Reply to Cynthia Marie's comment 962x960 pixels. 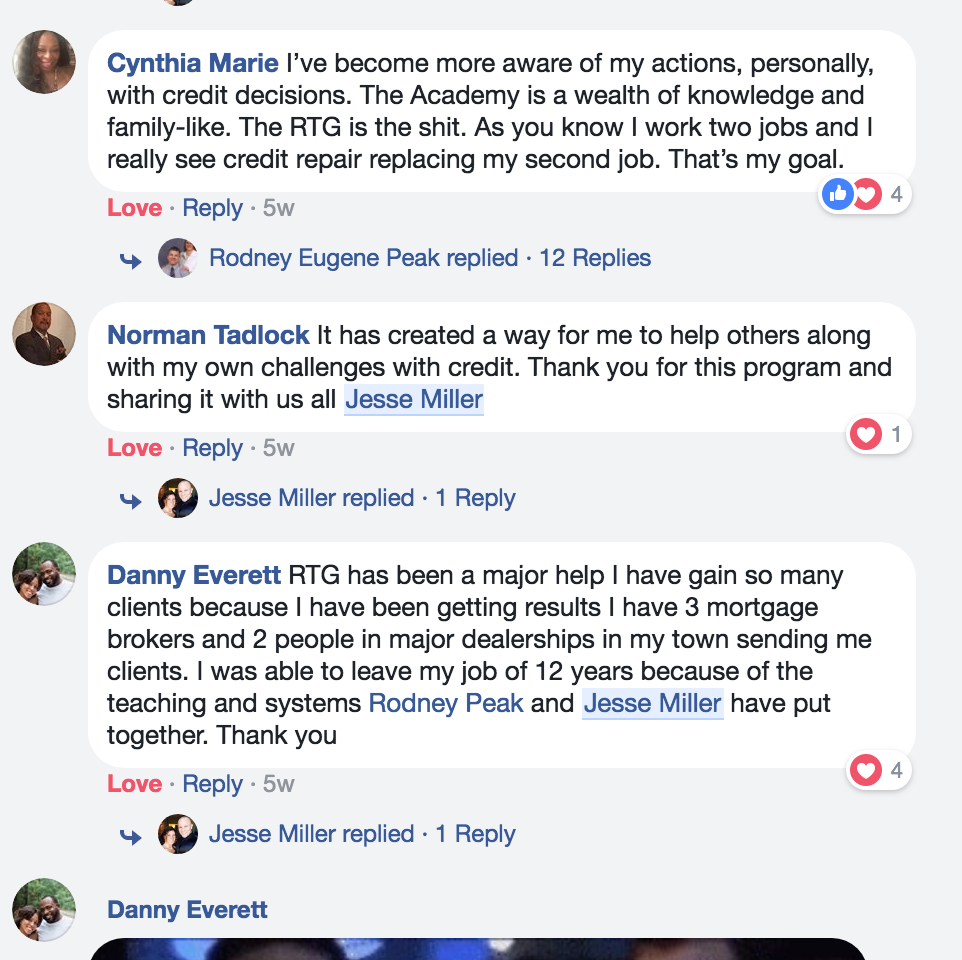click(x=213, y=208)
